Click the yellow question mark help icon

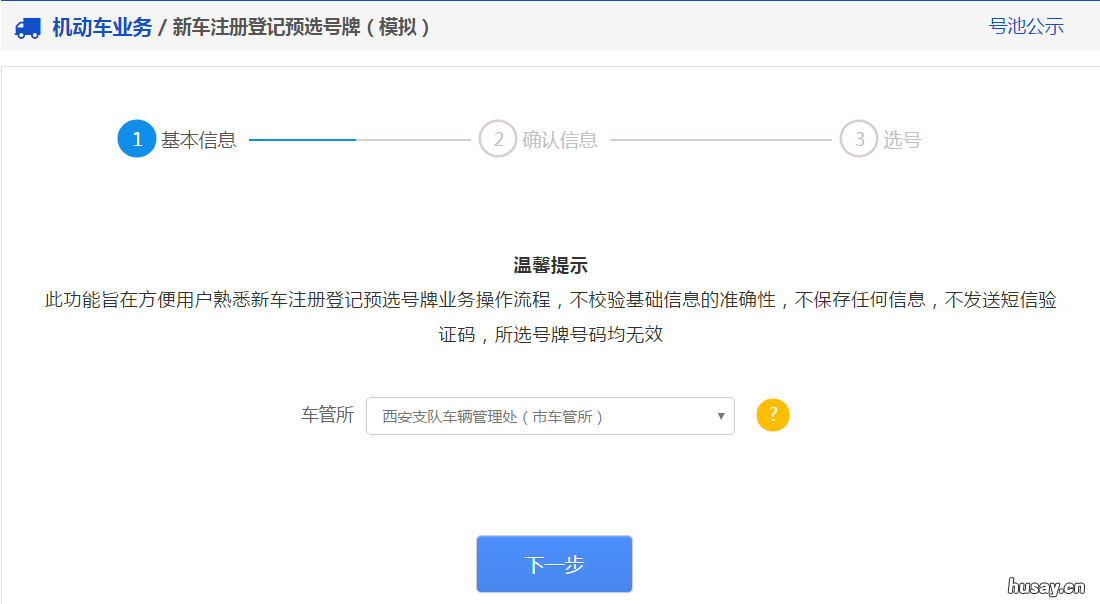point(772,414)
